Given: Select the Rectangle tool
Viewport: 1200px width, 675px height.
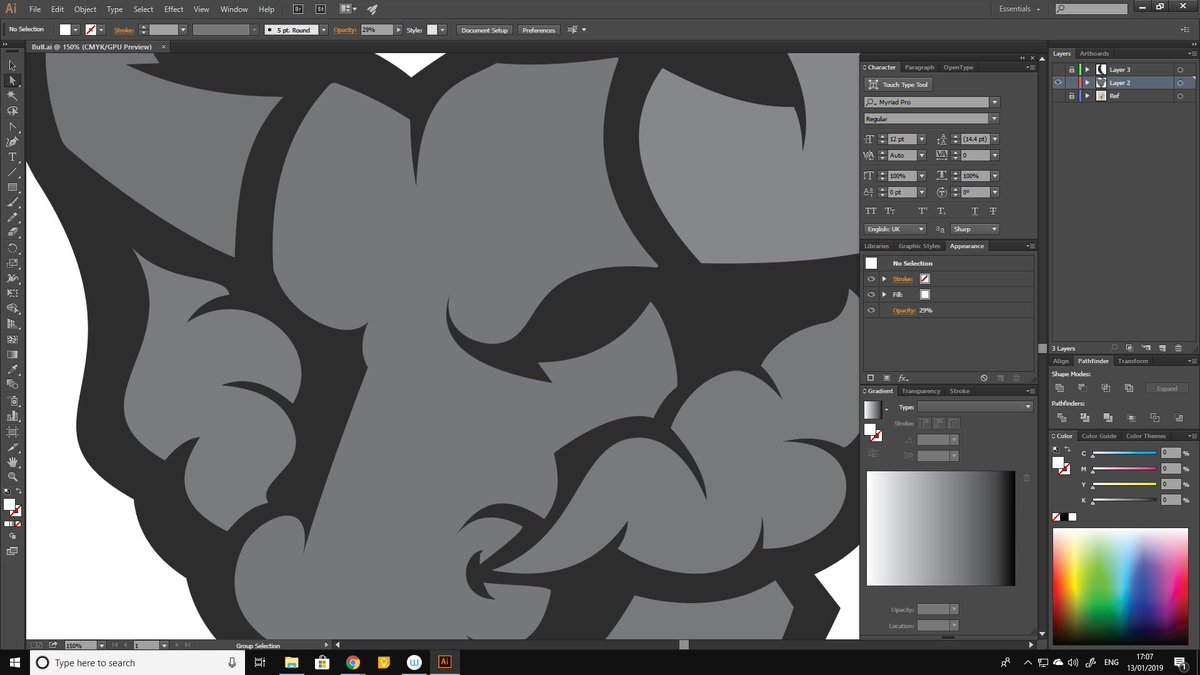Looking at the screenshot, I should tap(13, 187).
